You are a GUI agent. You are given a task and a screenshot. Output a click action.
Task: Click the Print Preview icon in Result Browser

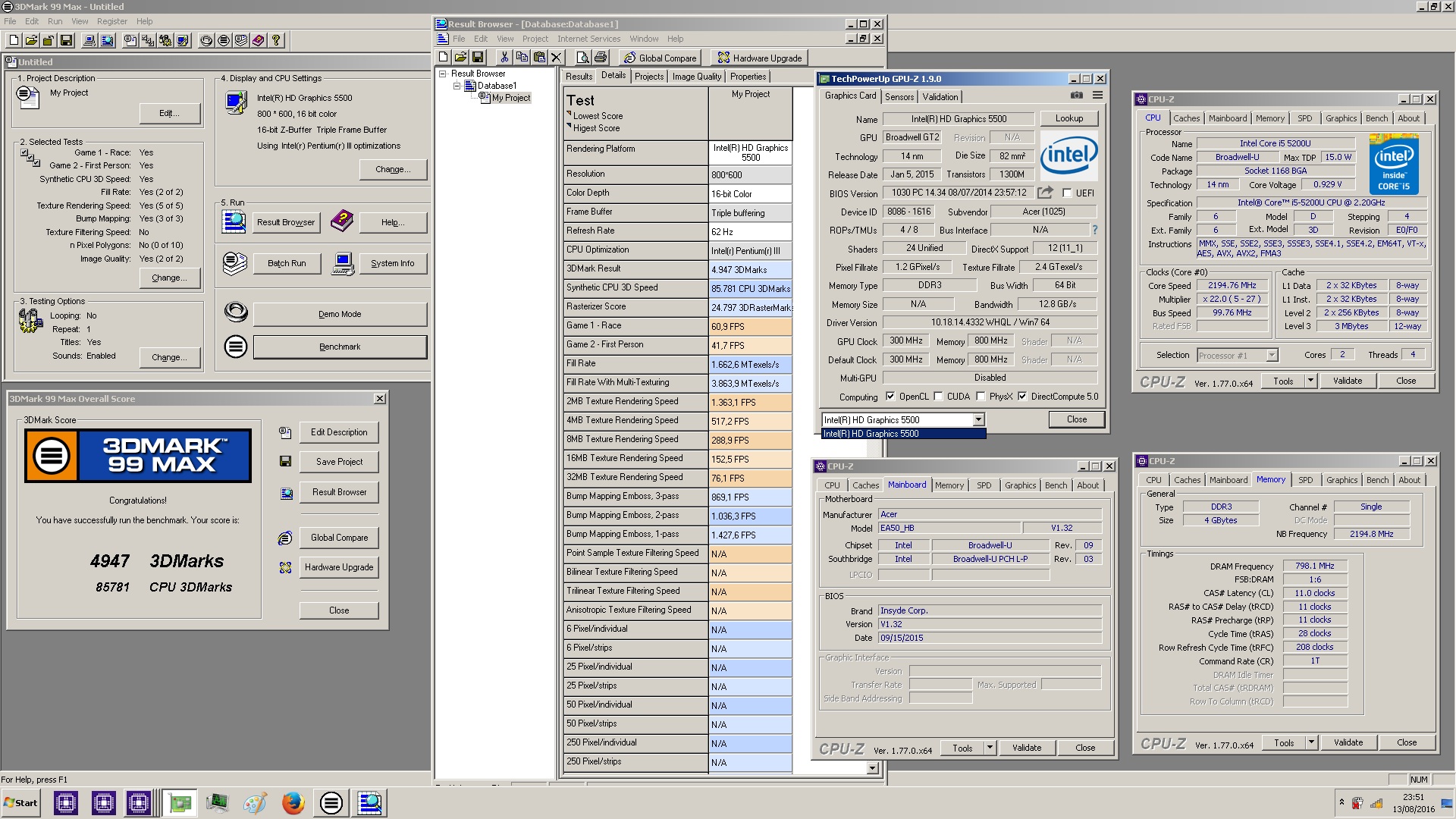tap(582, 58)
